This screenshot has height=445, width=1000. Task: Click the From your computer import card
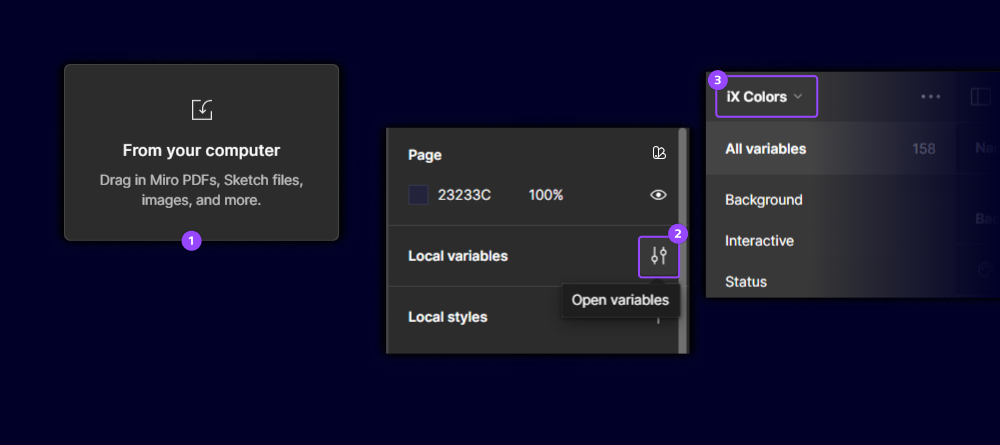202,152
